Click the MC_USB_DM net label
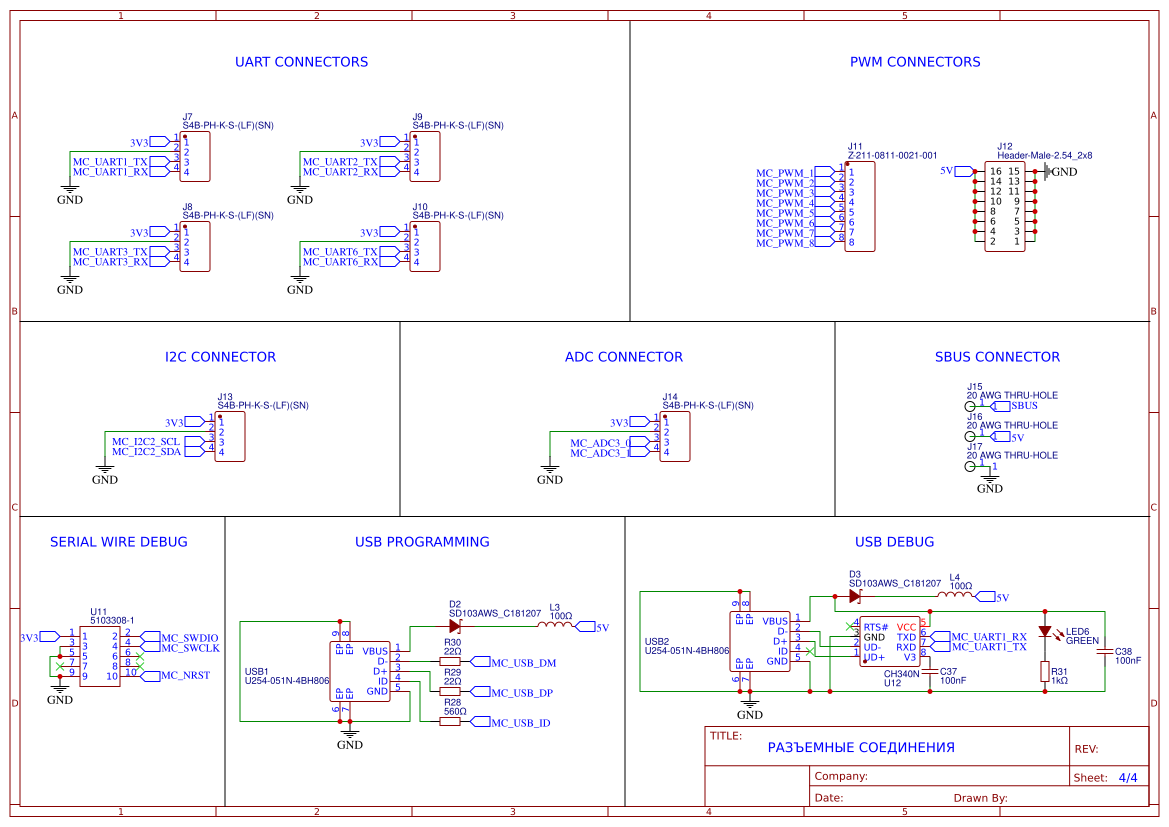Viewport: 1169px width, 827px height. coord(522,661)
